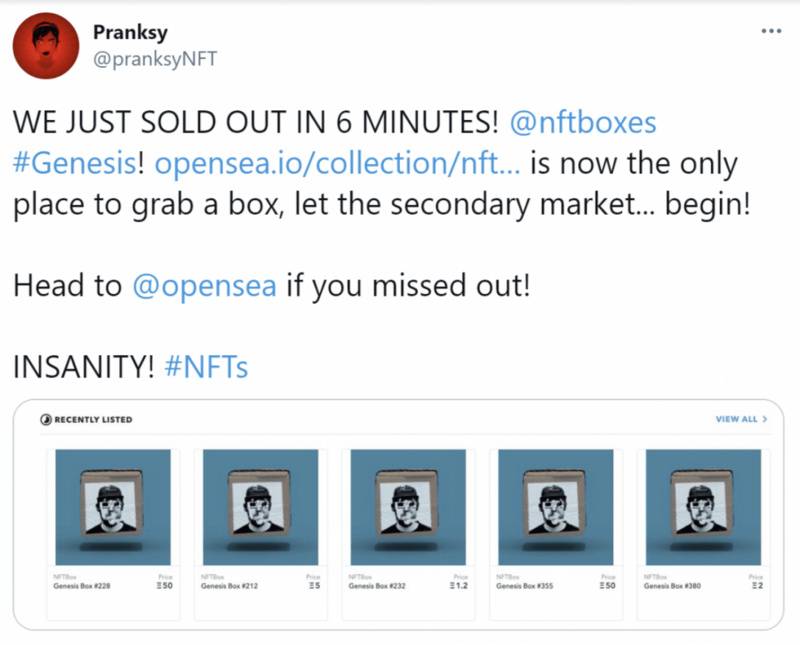Click the Genesis Box #228 title text
Screen dimensions: 800x645
[x=82, y=586]
